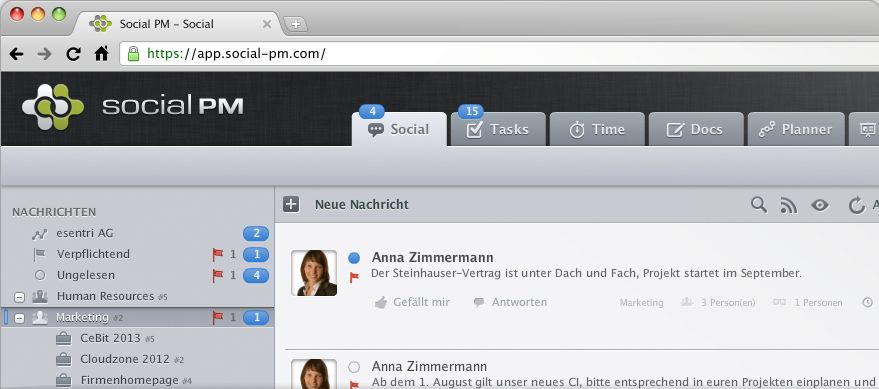Click red flag under Steinhauser message dot
879x389 pixels.
[x=354, y=277]
